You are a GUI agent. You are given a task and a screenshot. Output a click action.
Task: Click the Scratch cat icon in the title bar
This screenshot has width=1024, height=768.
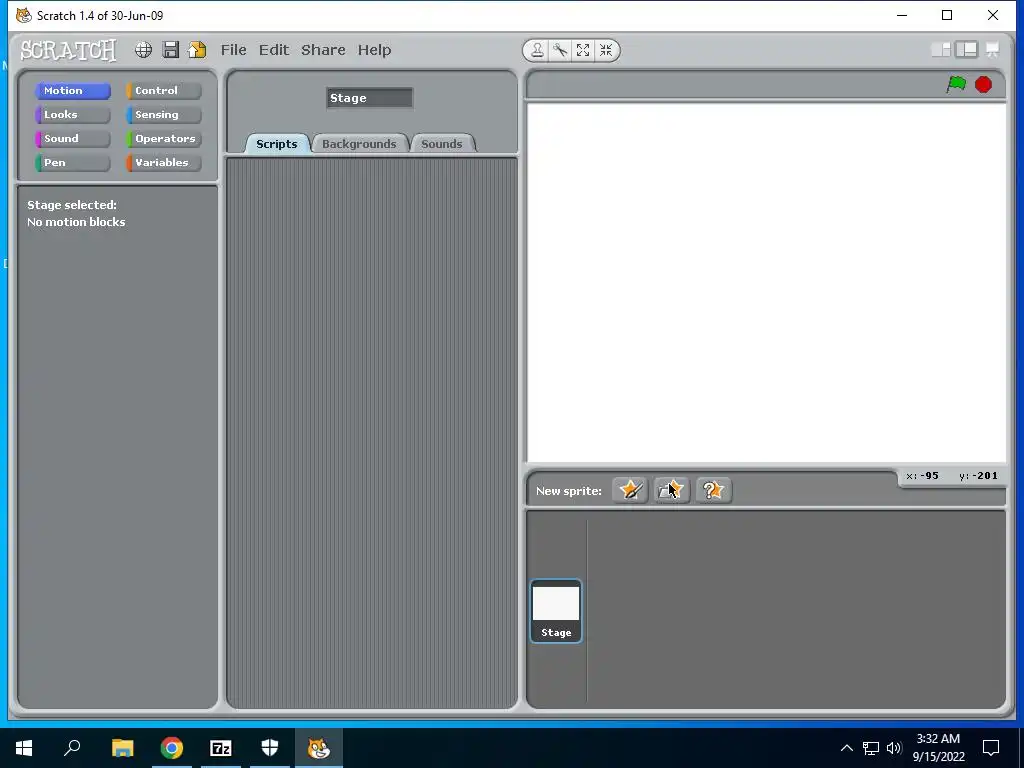(24, 15)
